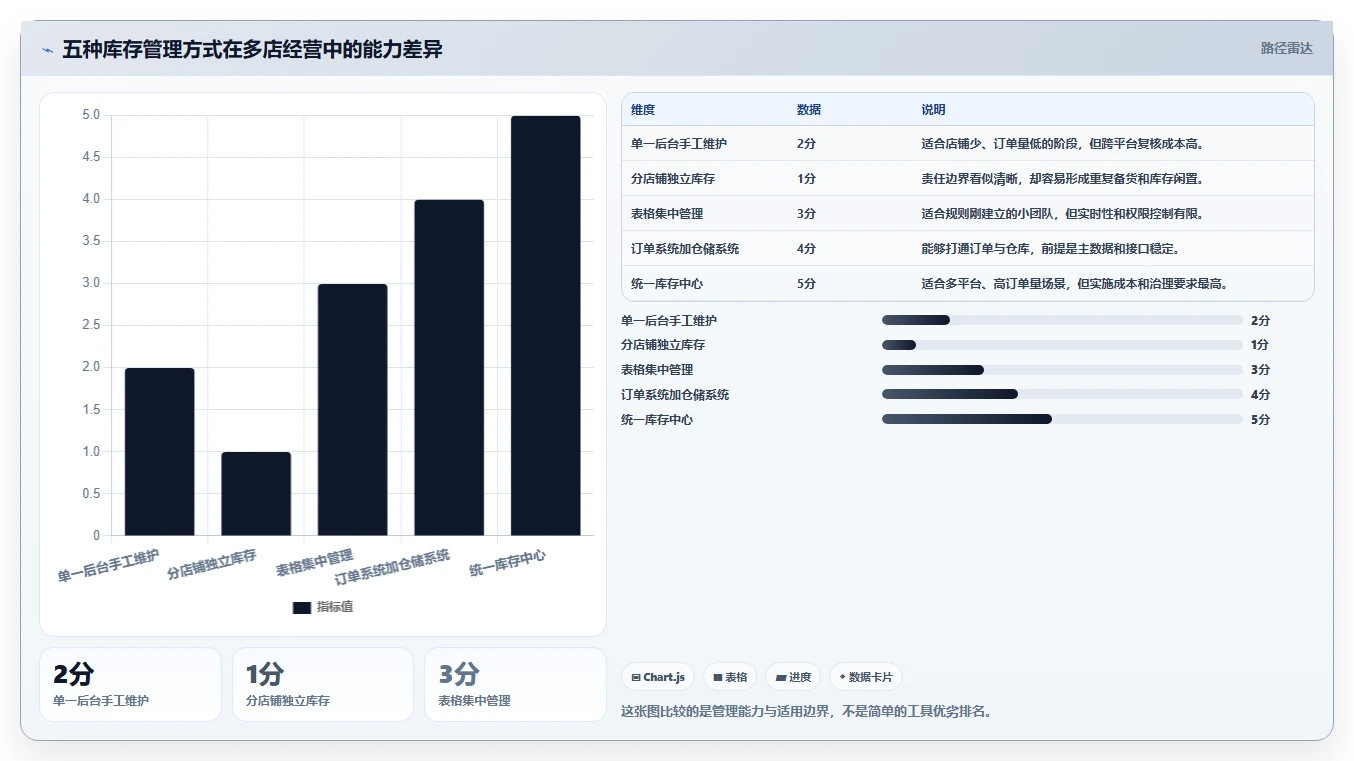
Task: Select table row cell 表格集中管理
Action: point(667,214)
